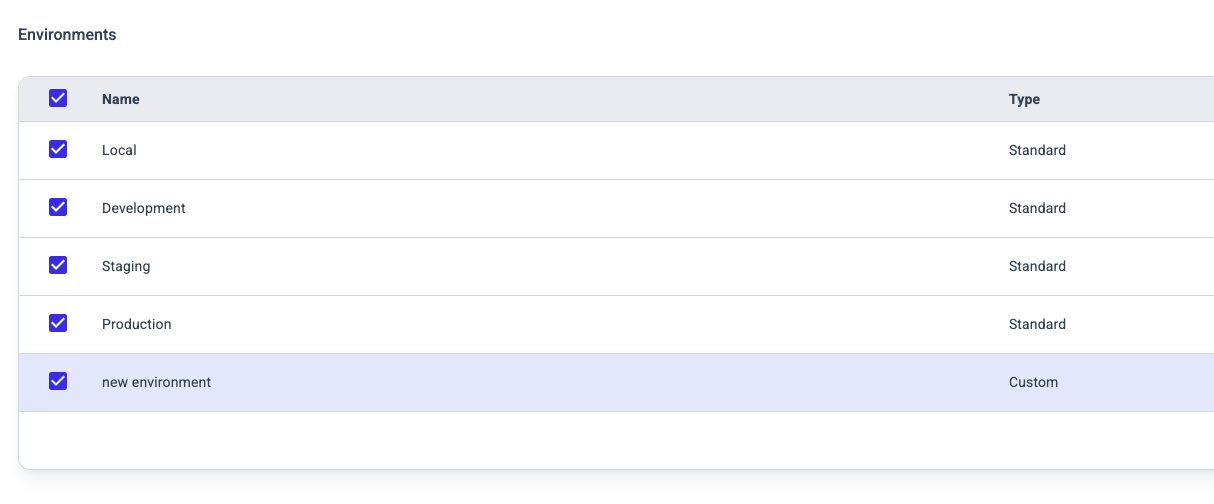Select the new environment name text
The image size is (1214, 504).
(156, 382)
